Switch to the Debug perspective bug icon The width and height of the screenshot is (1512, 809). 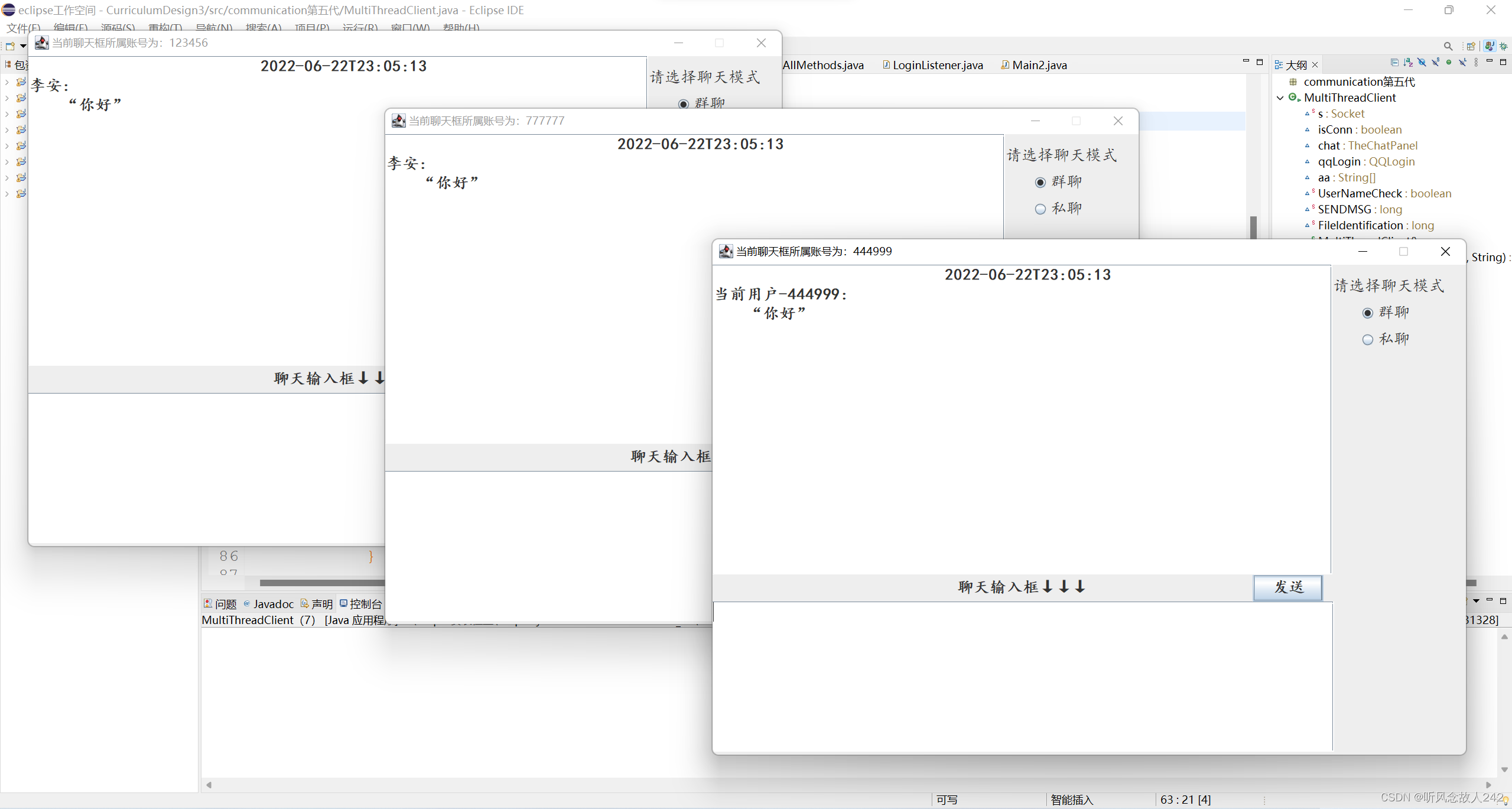coord(1503,46)
